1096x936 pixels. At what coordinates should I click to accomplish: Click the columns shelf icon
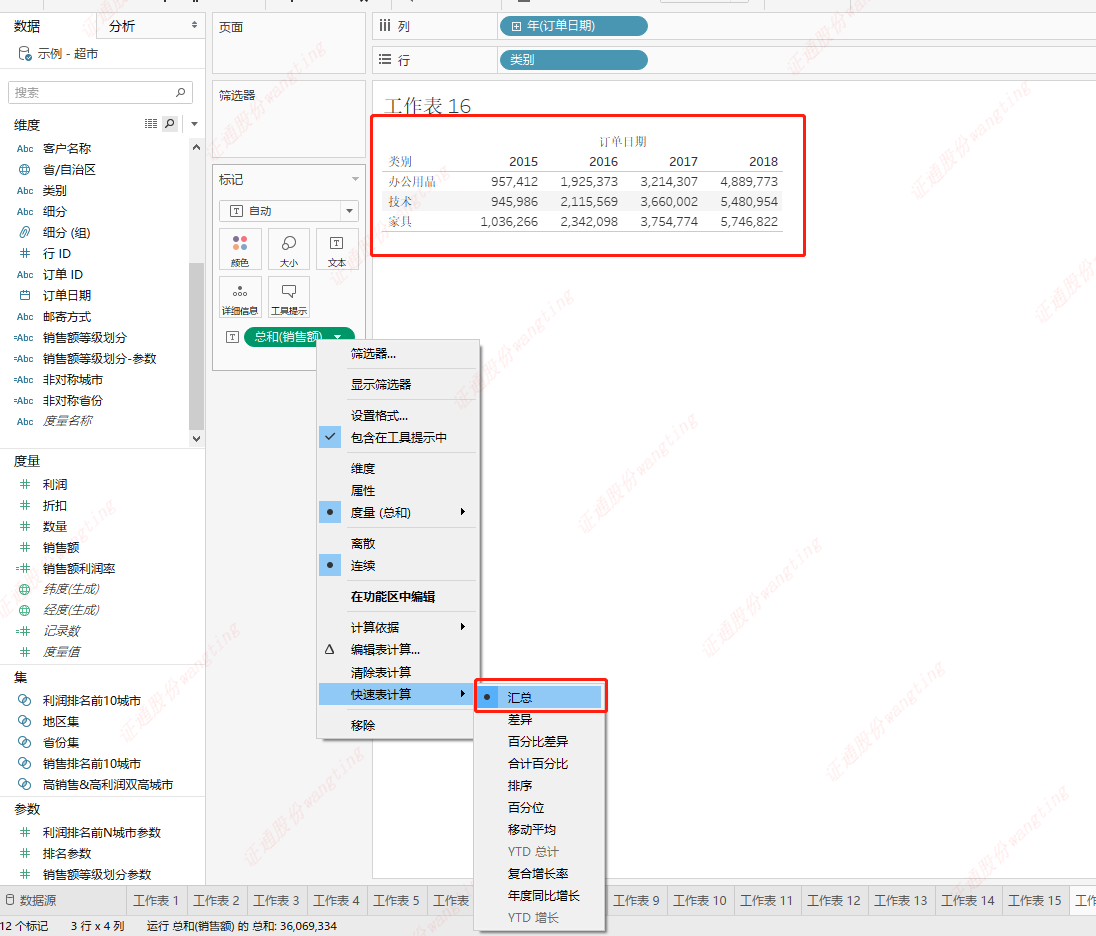[x=384, y=26]
